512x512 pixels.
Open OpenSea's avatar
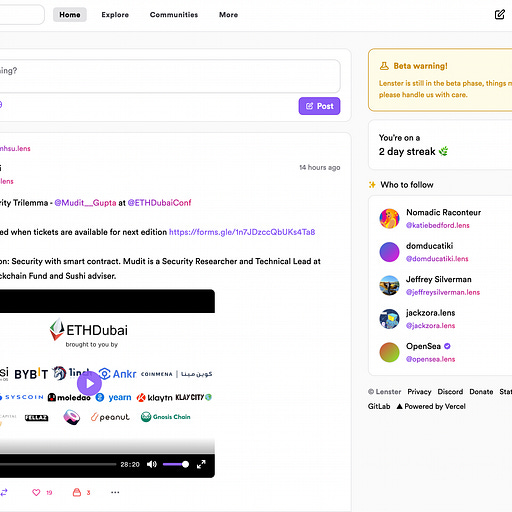click(389, 352)
